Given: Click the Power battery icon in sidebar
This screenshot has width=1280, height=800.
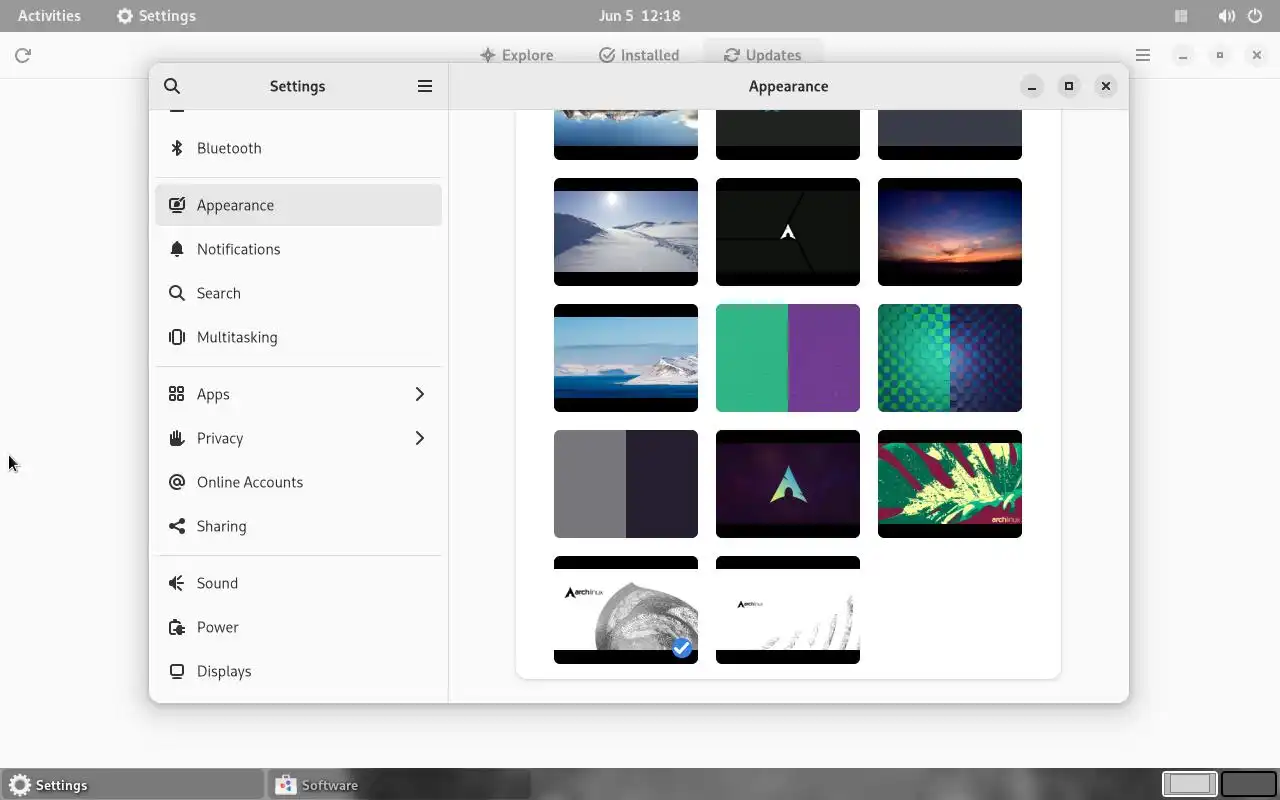Looking at the screenshot, I should [177, 627].
